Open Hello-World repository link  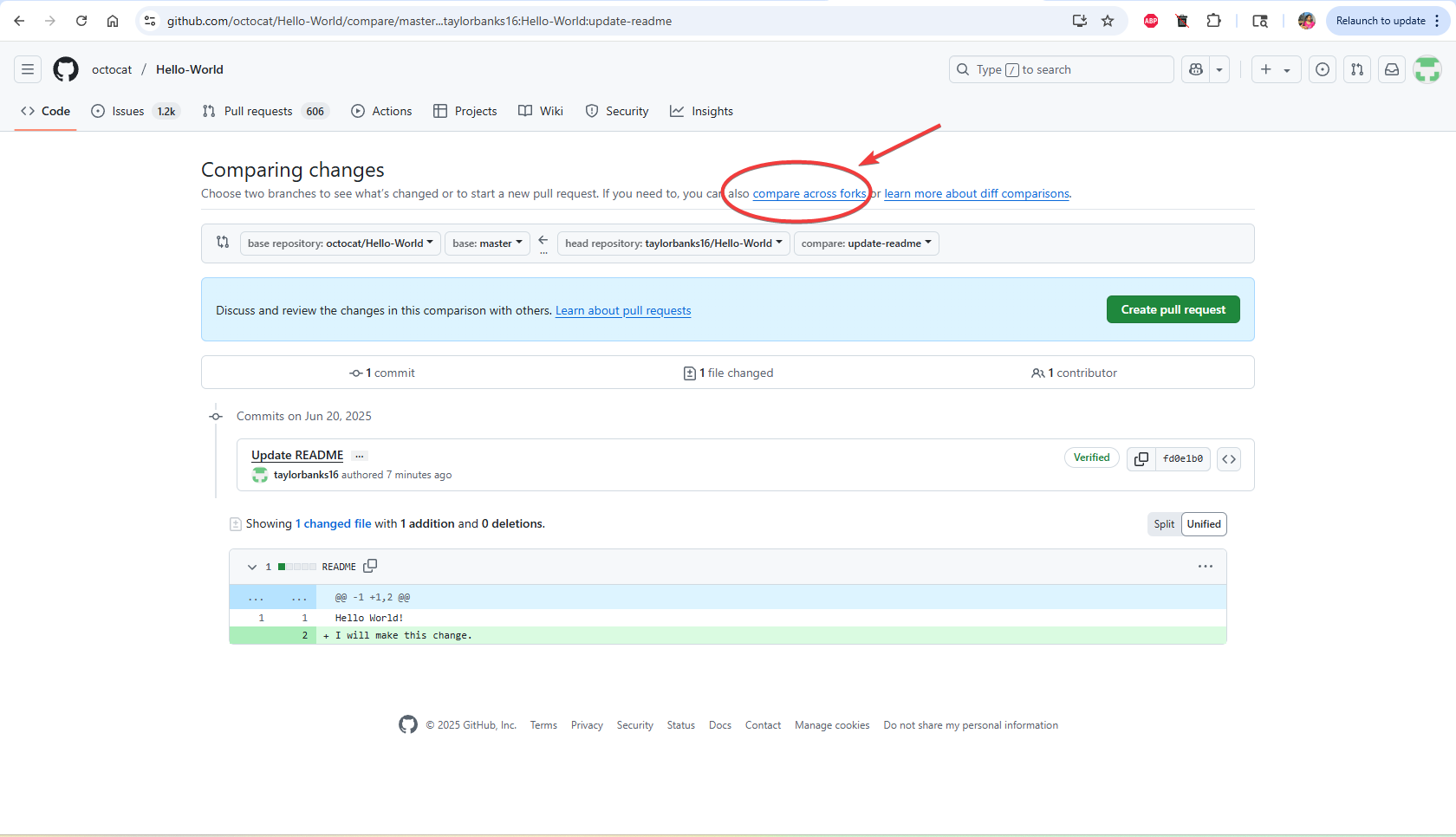190,69
